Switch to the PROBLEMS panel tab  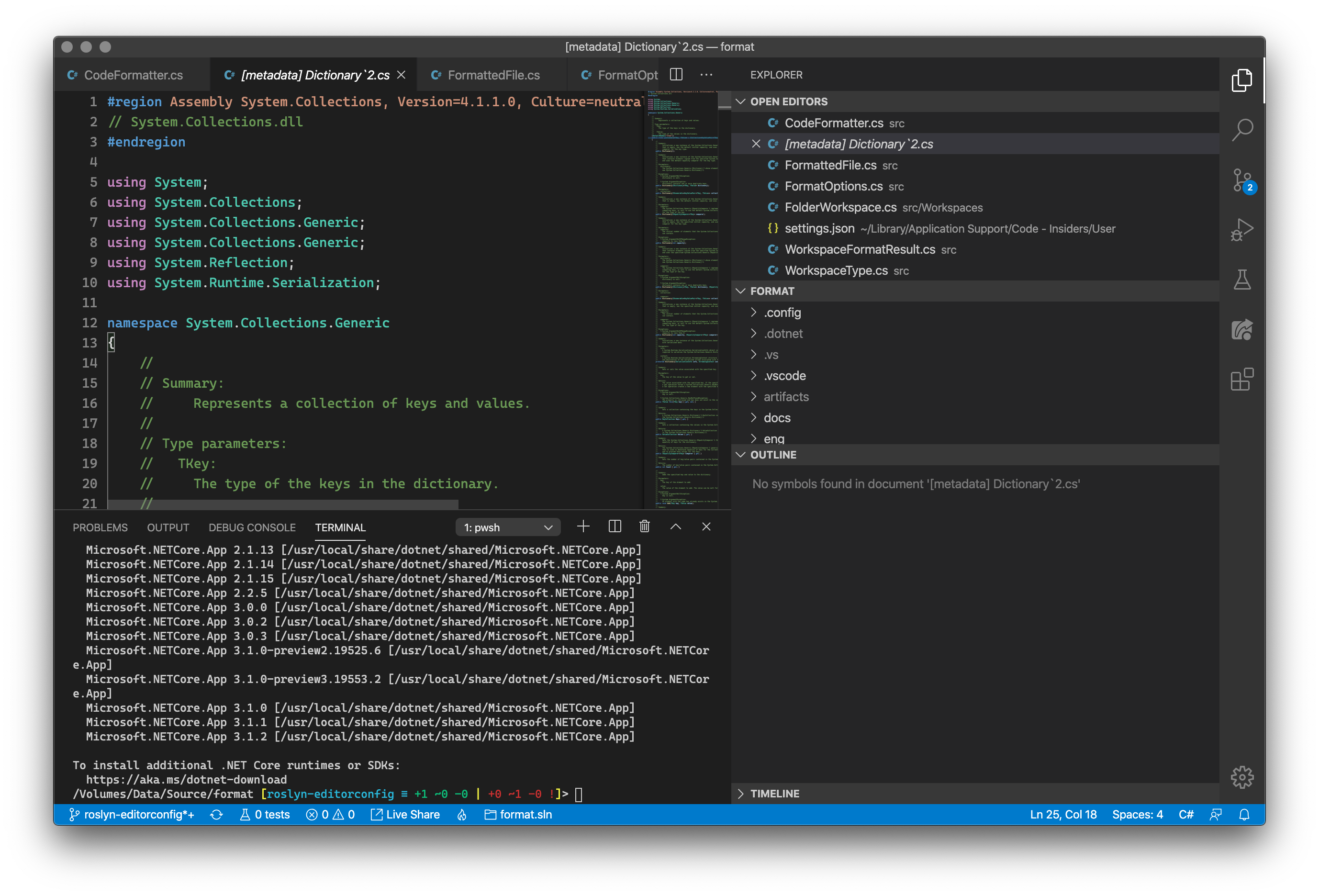100,527
